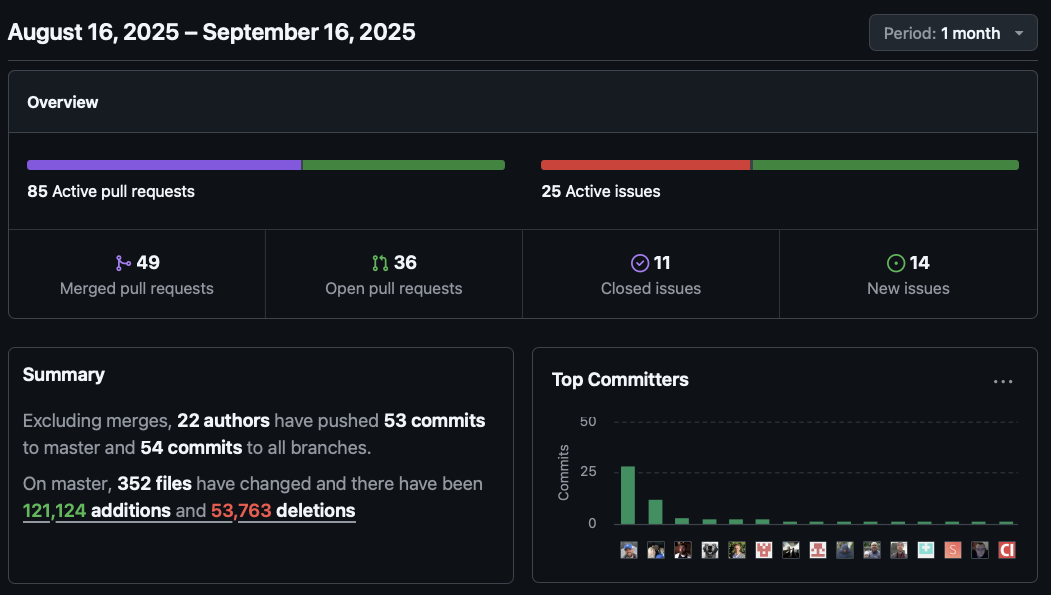Open the Period: 1 month dropdown

pyautogui.click(x=953, y=33)
